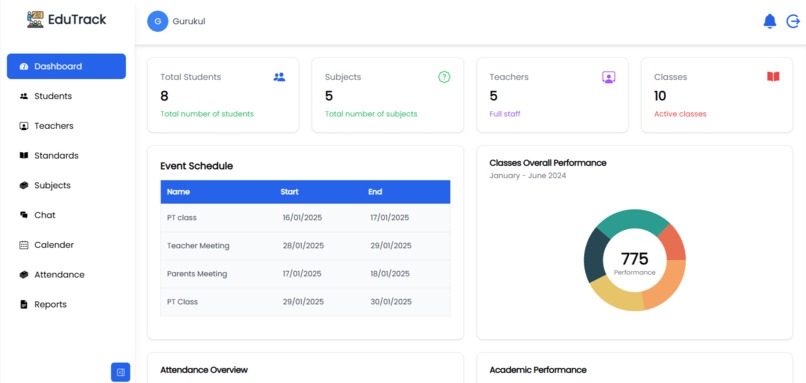Click the Dashboard gauge icon
Screen dimensions: 806x383
point(24,67)
